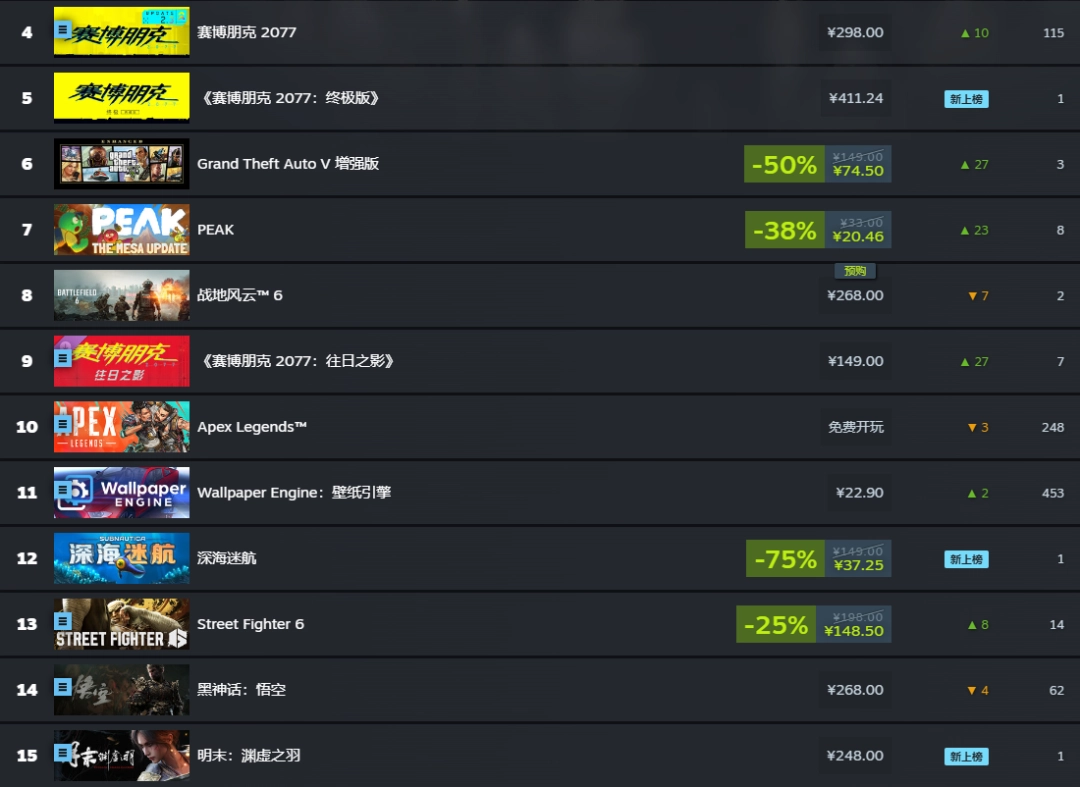Click the blue list icon on the Street Fighter 6 thumbnail
Image resolution: width=1080 pixels, height=787 pixels.
[x=63, y=622]
